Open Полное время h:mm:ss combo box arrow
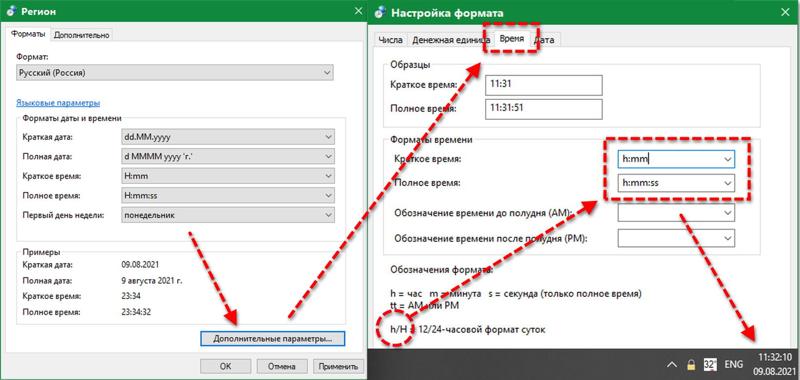The width and height of the screenshot is (800, 380). pyautogui.click(x=728, y=183)
